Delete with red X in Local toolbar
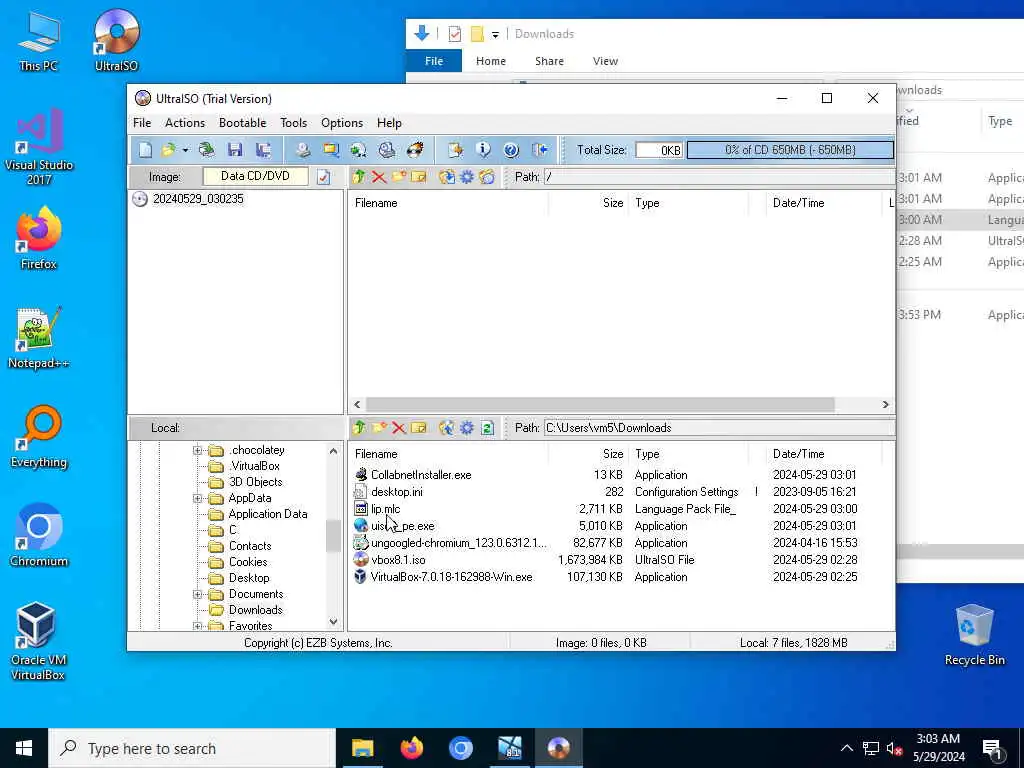 pos(398,428)
